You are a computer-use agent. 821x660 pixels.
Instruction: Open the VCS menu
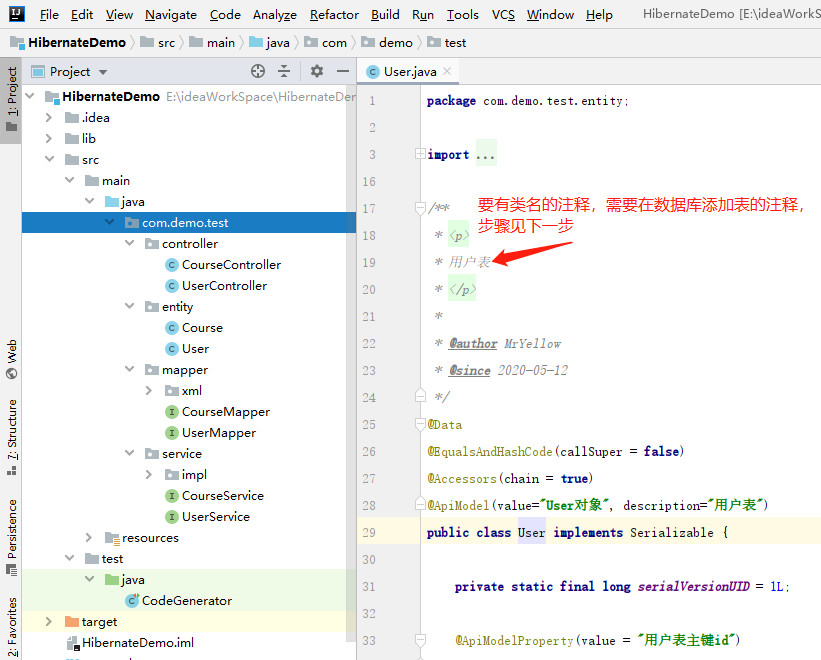[503, 14]
